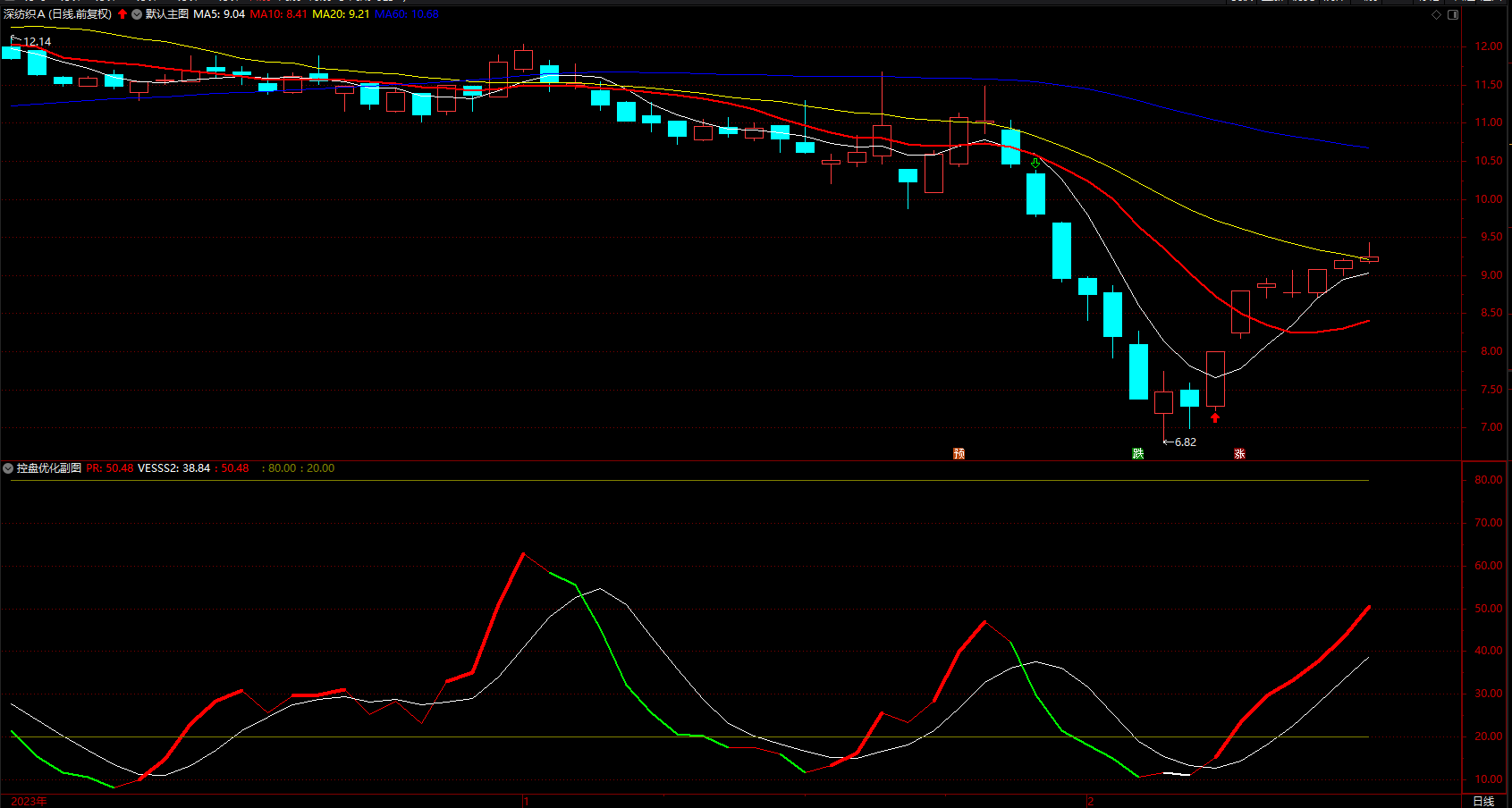Screen dimensions: 1512x808
Task: Toggle the side panel icon at top right
Action: pos(1453,14)
